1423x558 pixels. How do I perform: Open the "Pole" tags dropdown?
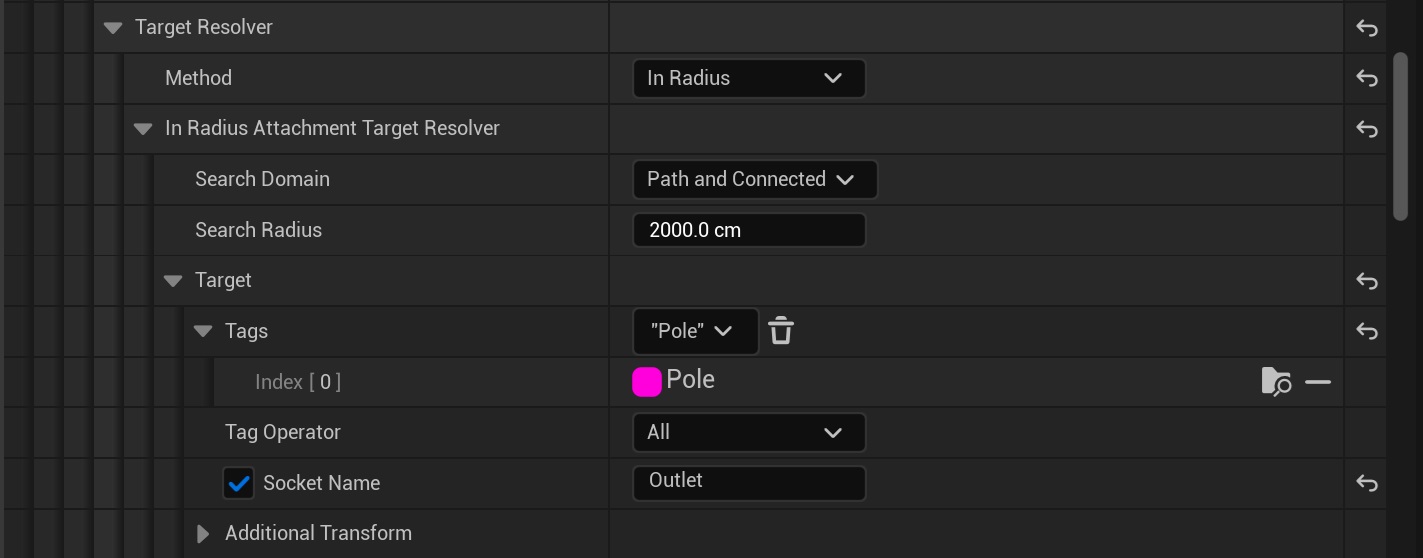click(695, 331)
